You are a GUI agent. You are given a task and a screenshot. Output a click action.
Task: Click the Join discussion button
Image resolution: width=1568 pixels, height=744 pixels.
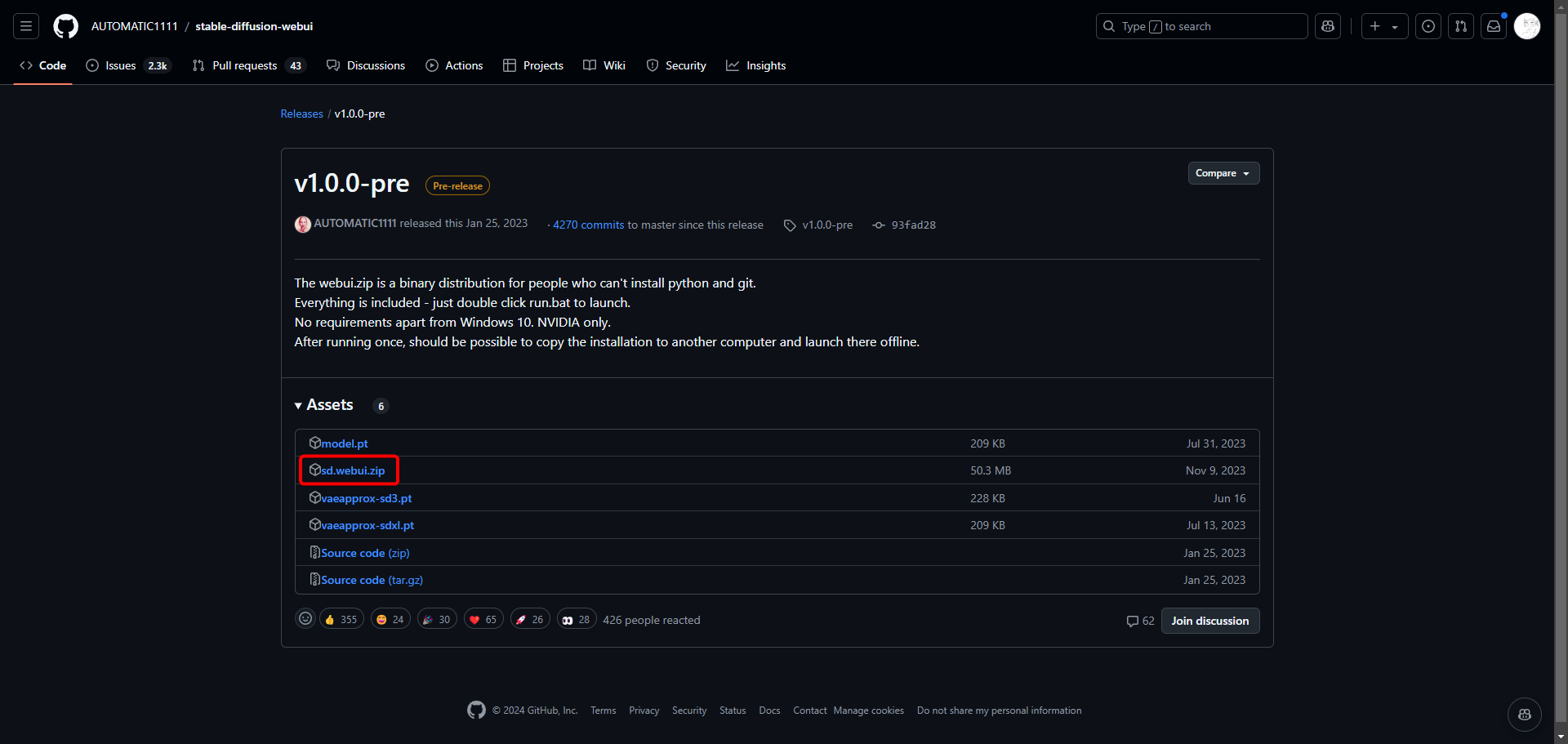[1209, 621]
